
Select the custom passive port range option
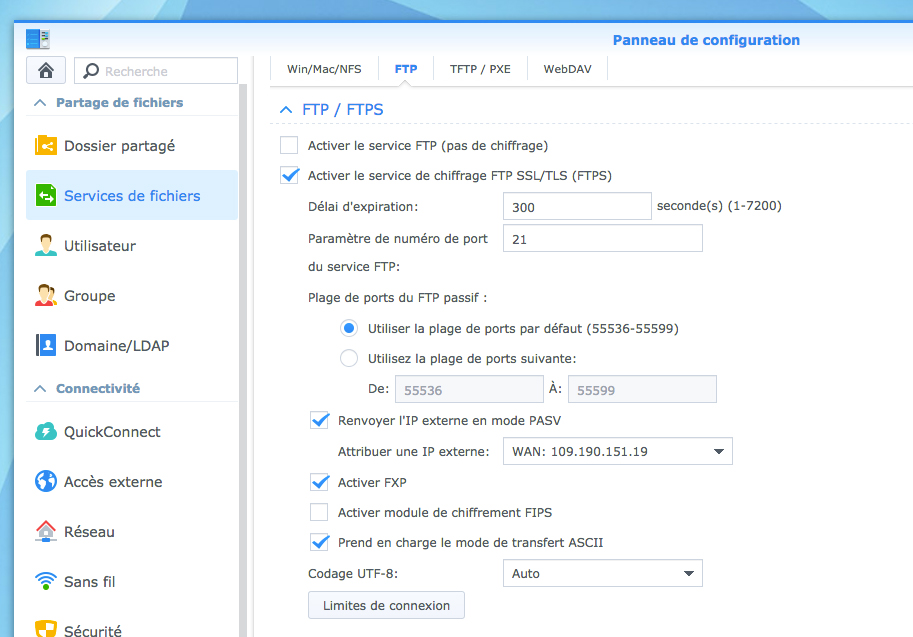tap(349, 358)
